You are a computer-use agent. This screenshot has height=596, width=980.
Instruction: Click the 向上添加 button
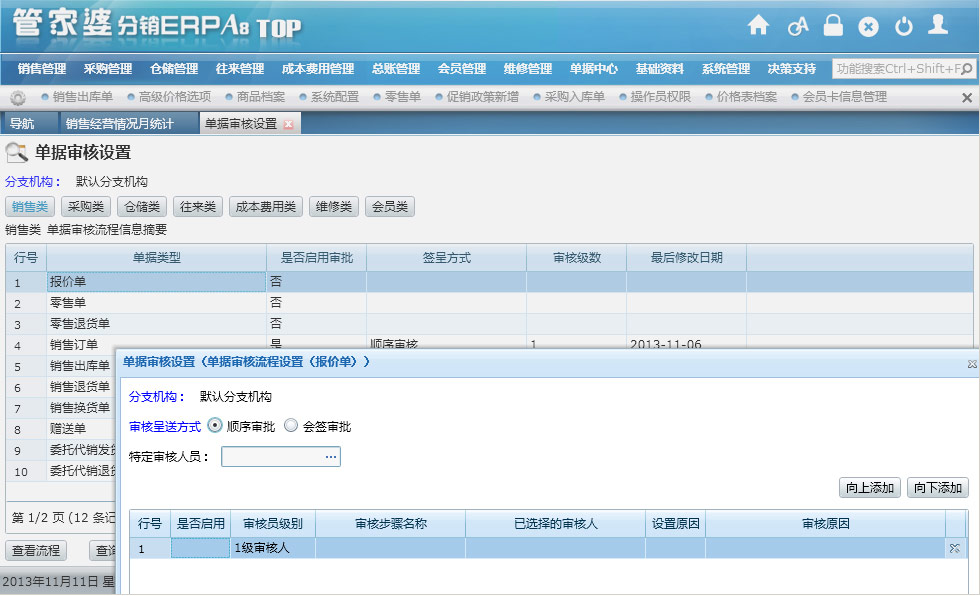[x=870, y=488]
